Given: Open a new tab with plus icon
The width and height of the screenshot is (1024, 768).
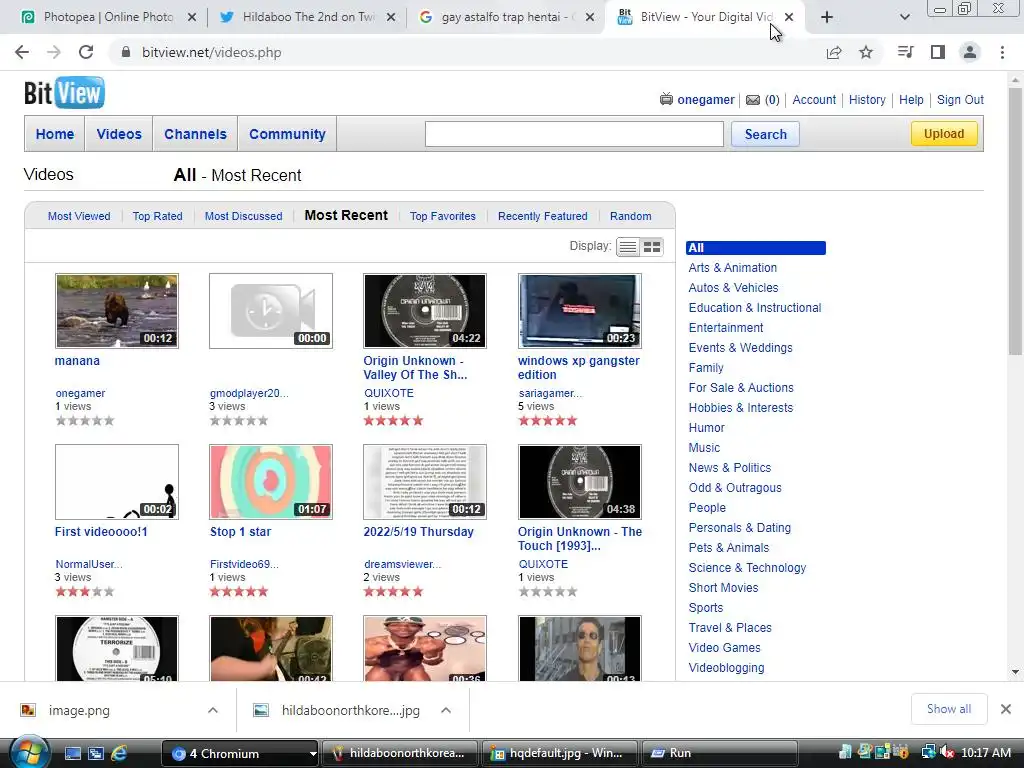Looking at the screenshot, I should [827, 17].
